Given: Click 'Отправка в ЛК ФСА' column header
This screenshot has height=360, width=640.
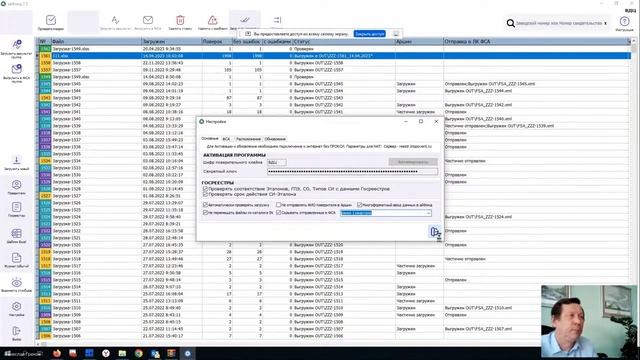Looking at the screenshot, I should tap(536, 42).
